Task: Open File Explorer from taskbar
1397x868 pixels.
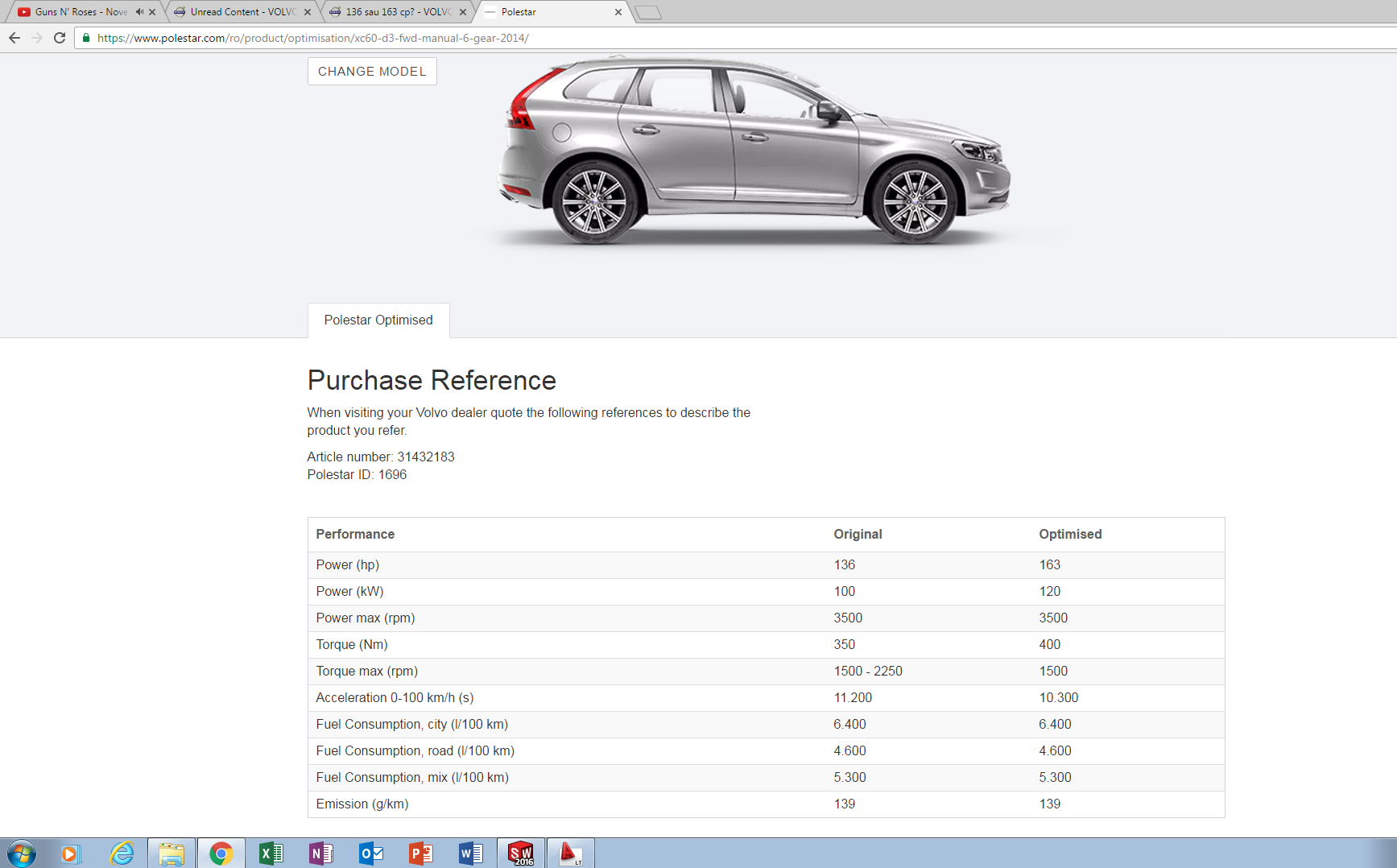Action: pos(172,854)
